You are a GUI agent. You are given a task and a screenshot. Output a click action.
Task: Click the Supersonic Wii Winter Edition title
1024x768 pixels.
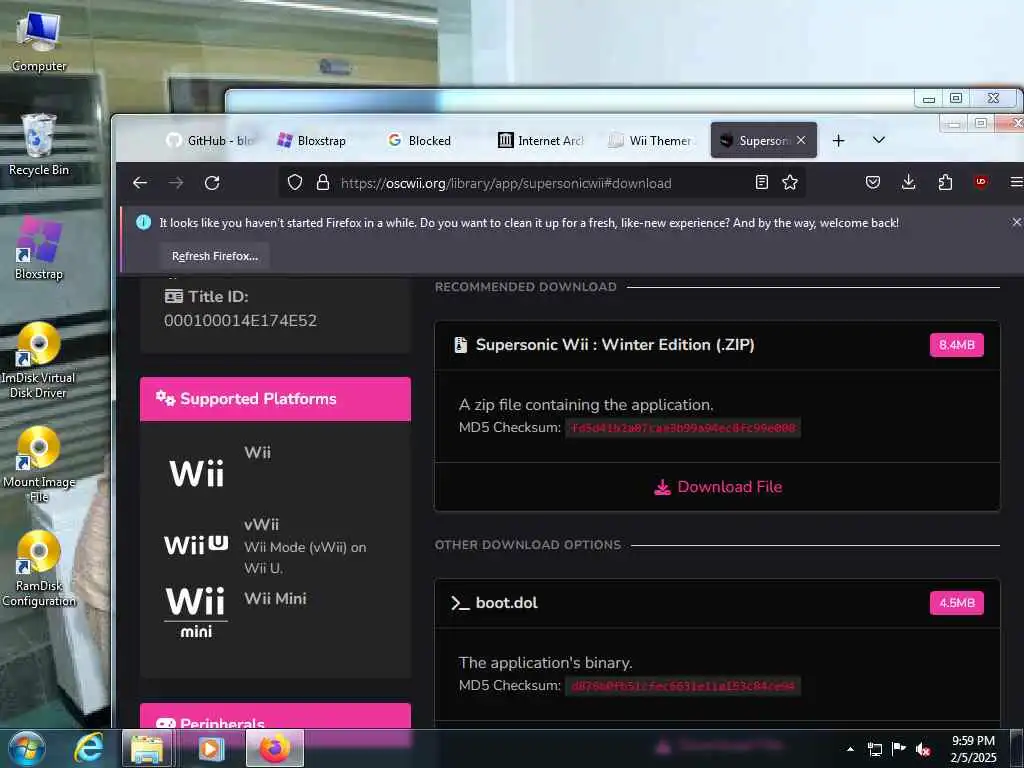(615, 345)
